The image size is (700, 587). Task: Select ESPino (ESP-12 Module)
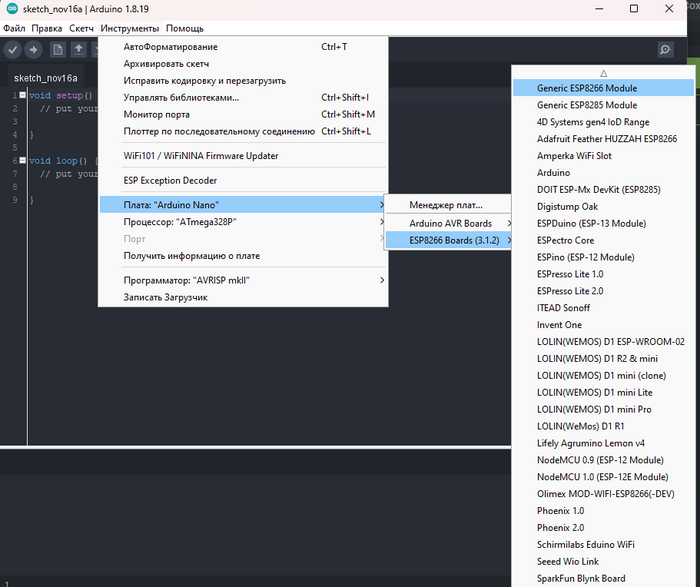604,257
